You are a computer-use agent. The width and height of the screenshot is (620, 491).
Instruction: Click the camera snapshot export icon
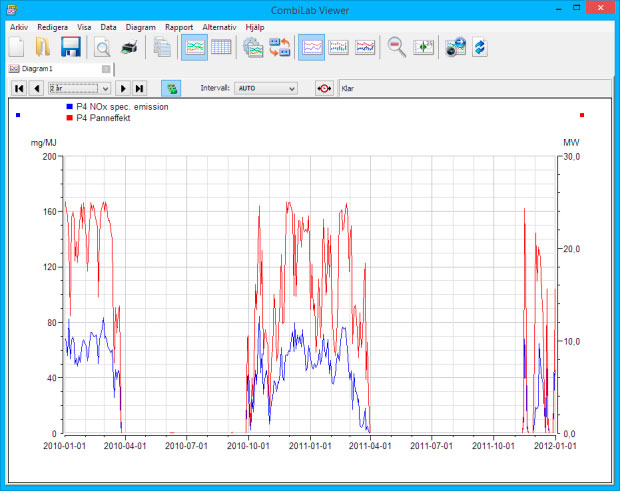(x=455, y=47)
